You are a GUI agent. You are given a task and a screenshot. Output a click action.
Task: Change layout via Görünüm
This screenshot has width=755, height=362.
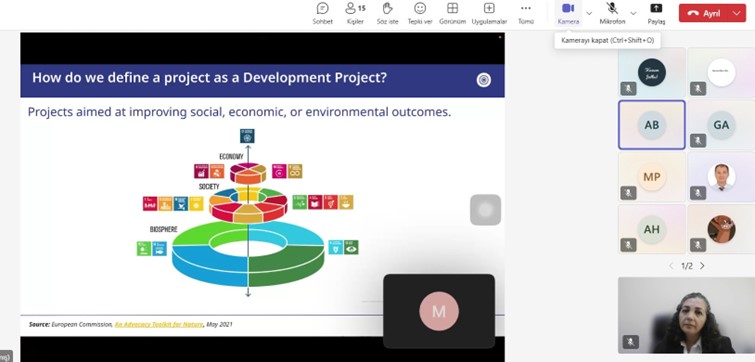pyautogui.click(x=452, y=13)
